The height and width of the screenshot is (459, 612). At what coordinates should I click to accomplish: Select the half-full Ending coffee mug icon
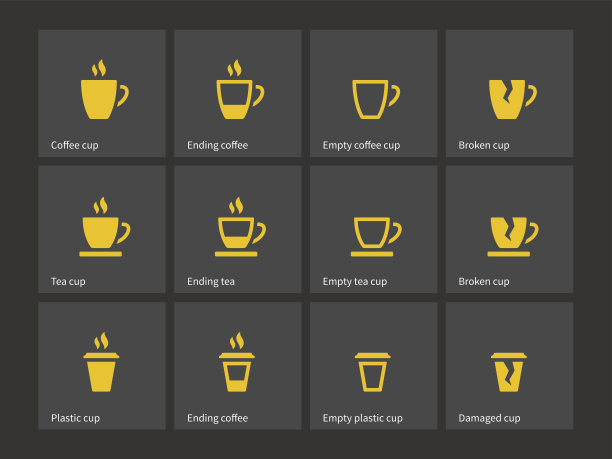[x=240, y=89]
